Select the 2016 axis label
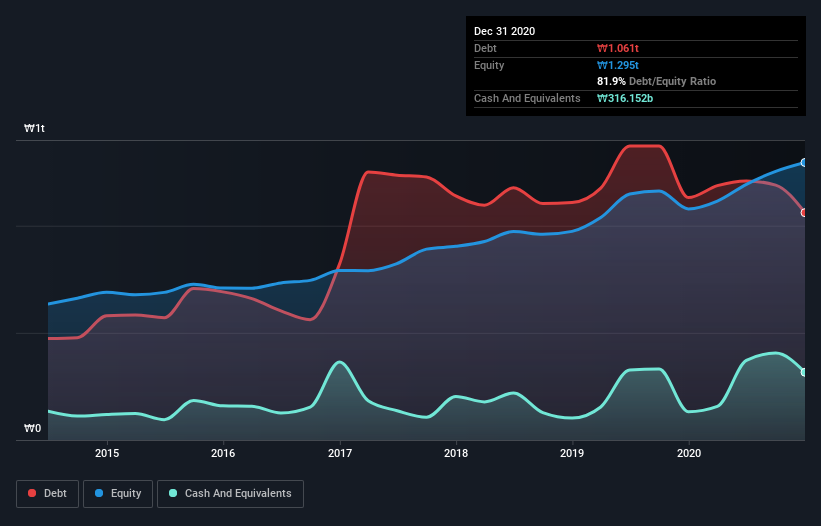 [223, 453]
